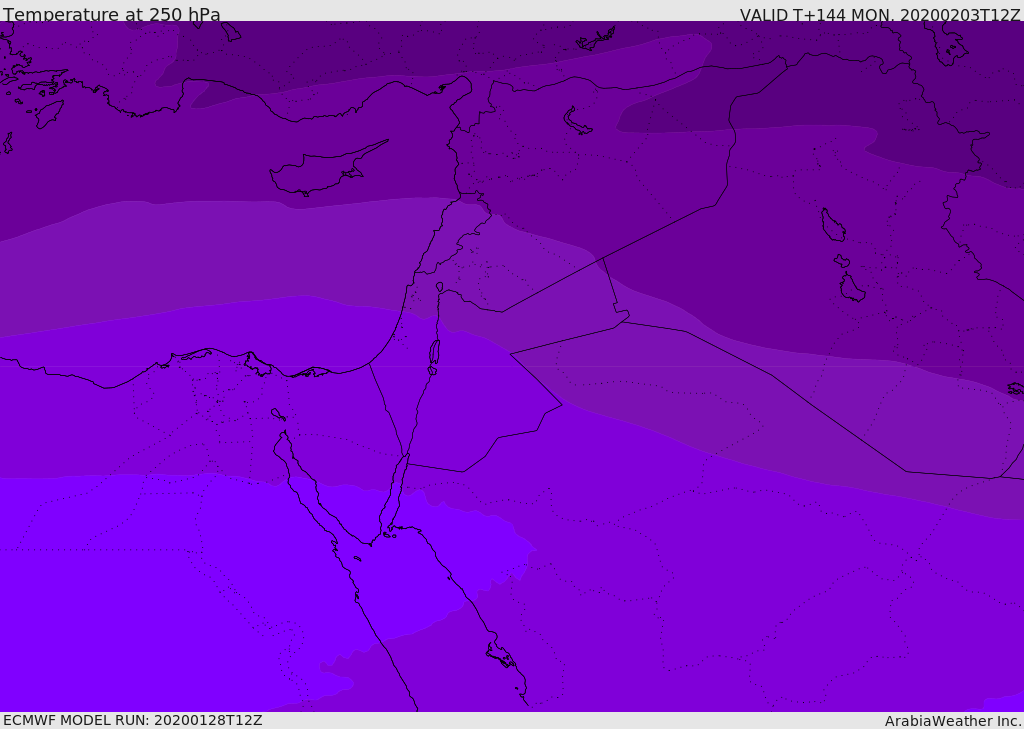The height and width of the screenshot is (729, 1024).
Task: Click the Sea of Galilee outline
Action: (x=439, y=287)
